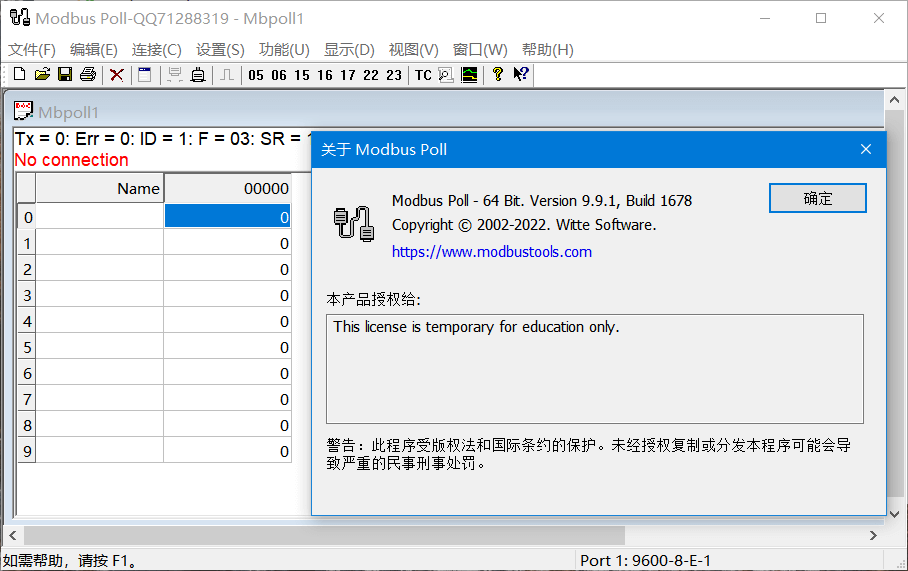Open the 文件(F) menu
Screen dimensions: 908x571
tap(32, 50)
